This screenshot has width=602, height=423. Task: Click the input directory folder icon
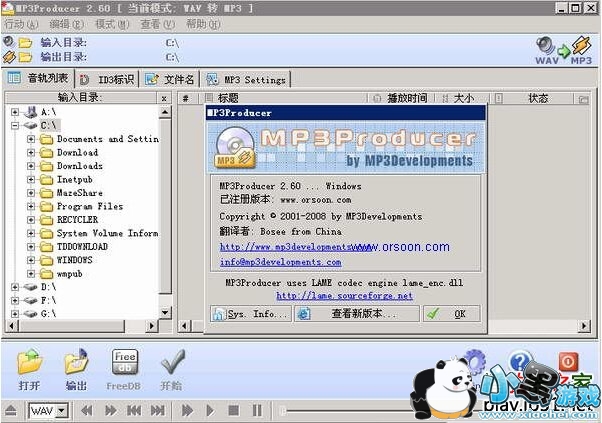pyautogui.click(x=26, y=43)
